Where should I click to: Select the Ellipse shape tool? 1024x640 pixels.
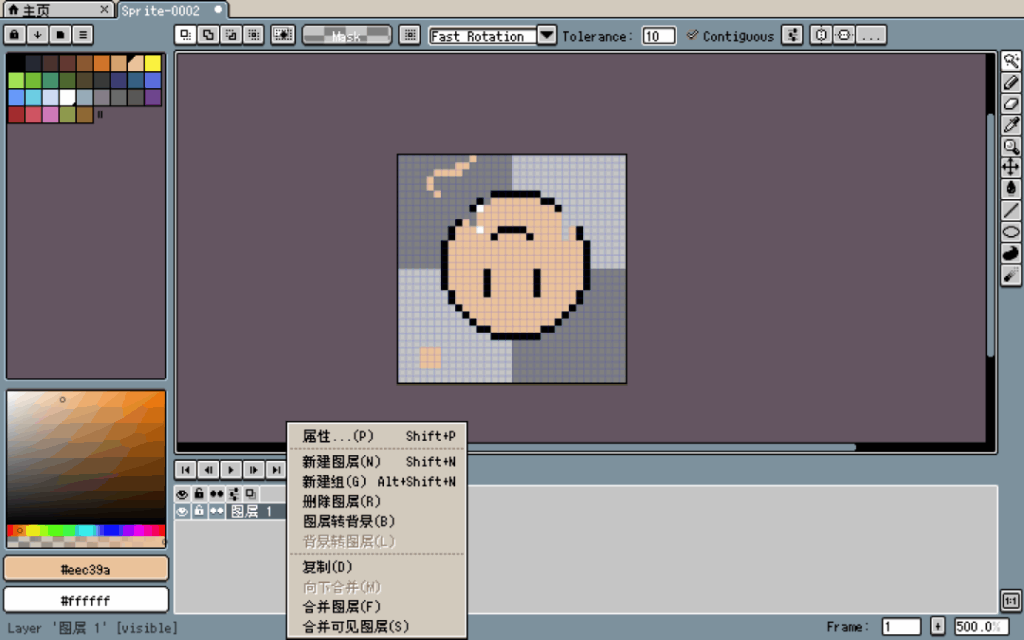coord(1011,231)
